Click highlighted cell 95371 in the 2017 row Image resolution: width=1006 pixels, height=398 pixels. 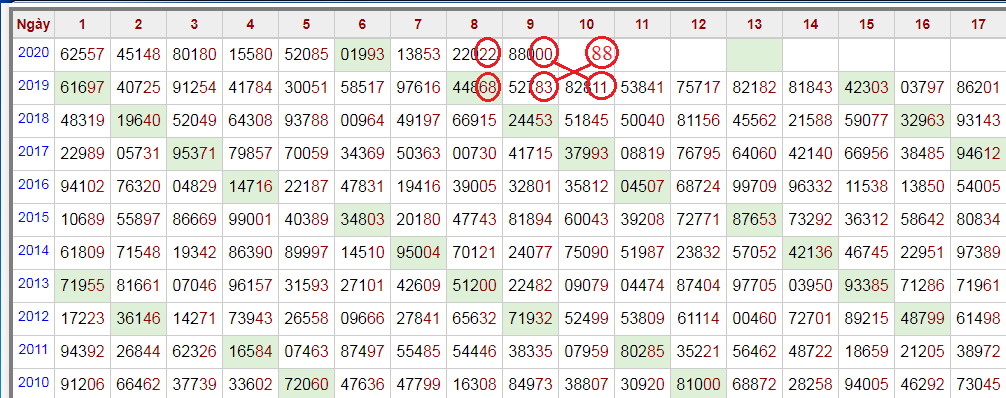pos(194,154)
